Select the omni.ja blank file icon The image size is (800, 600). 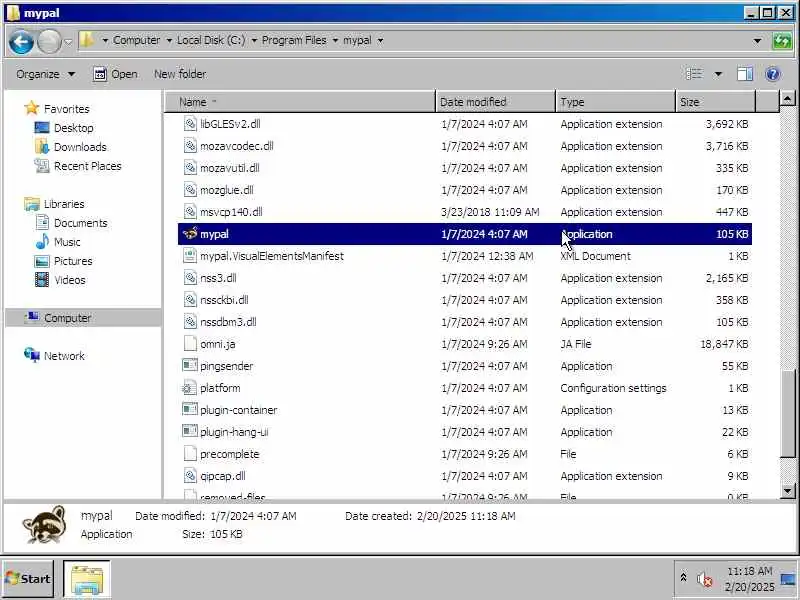tap(190, 344)
